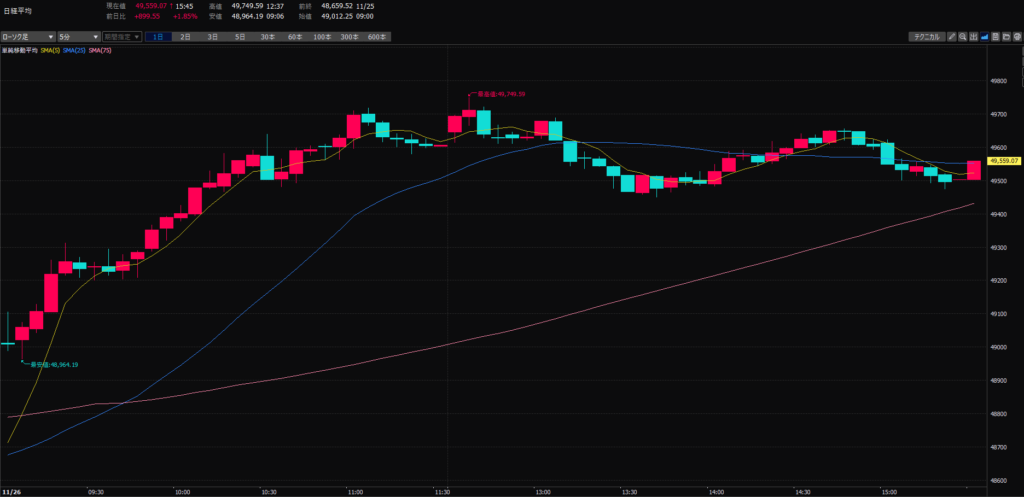This screenshot has width=1024, height=497.
Task: Click the 出 volume display icon
Action: 974,37
